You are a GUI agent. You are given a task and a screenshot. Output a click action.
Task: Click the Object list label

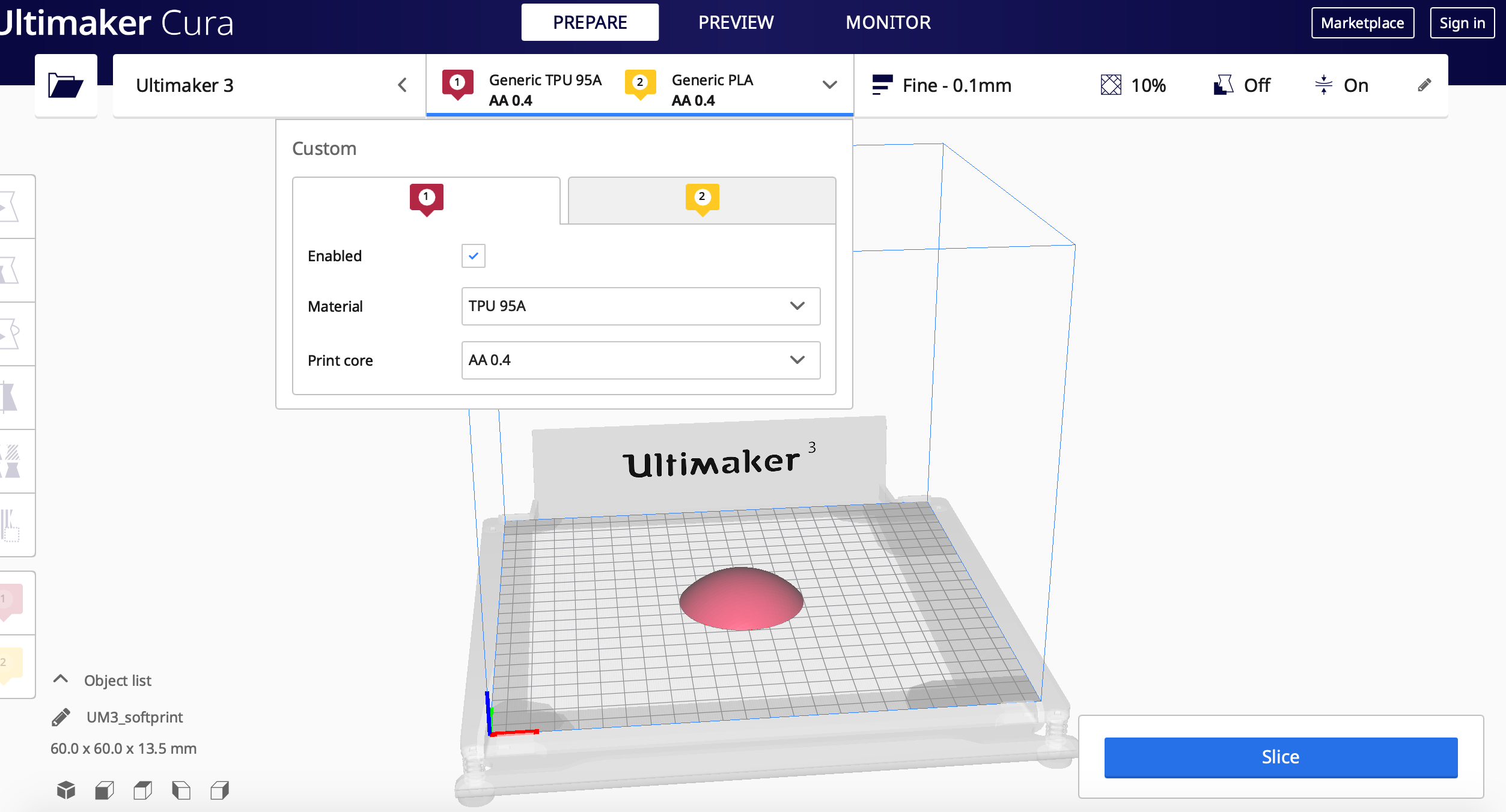pos(118,680)
